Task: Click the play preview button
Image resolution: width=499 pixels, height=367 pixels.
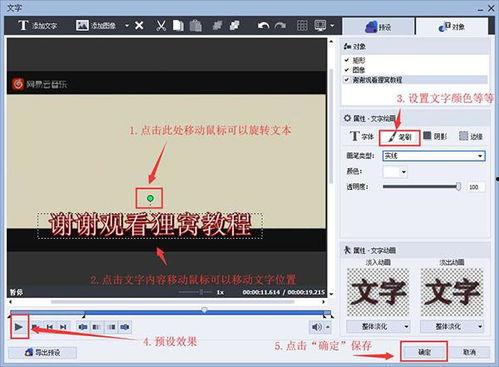Action: (19, 327)
